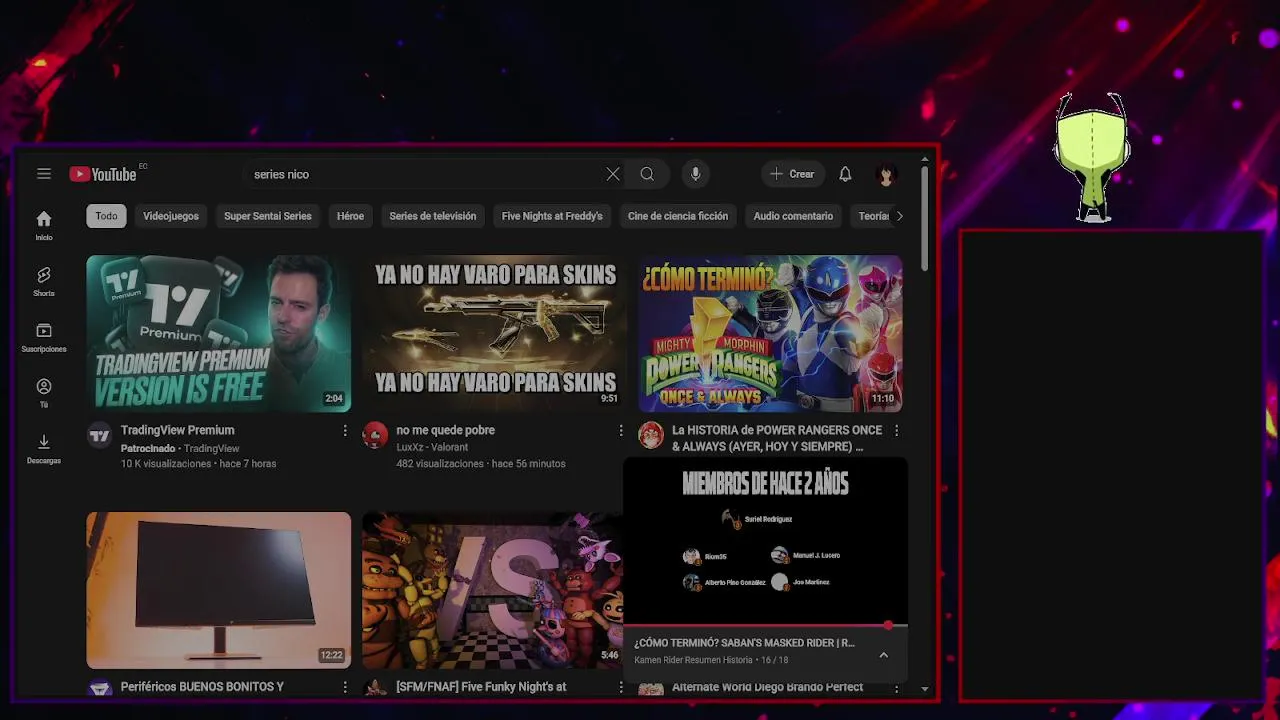Open the notifications bell

pos(845,174)
